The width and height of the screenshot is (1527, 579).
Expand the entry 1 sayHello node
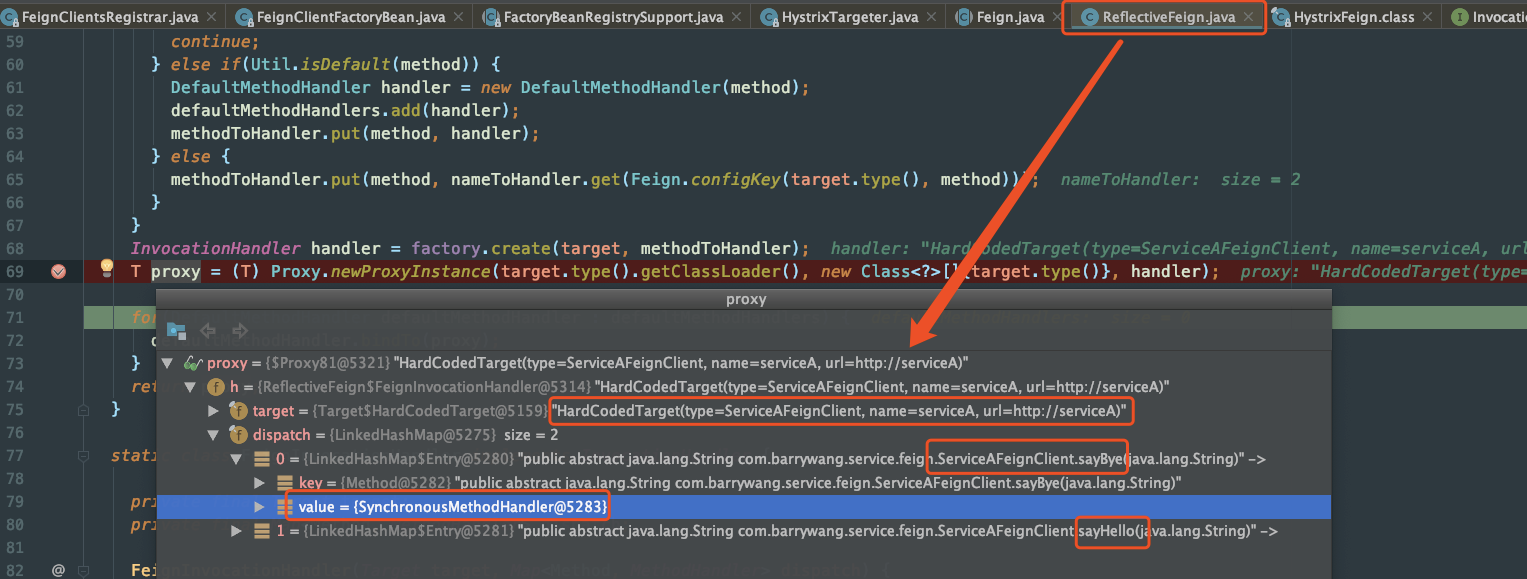236,531
